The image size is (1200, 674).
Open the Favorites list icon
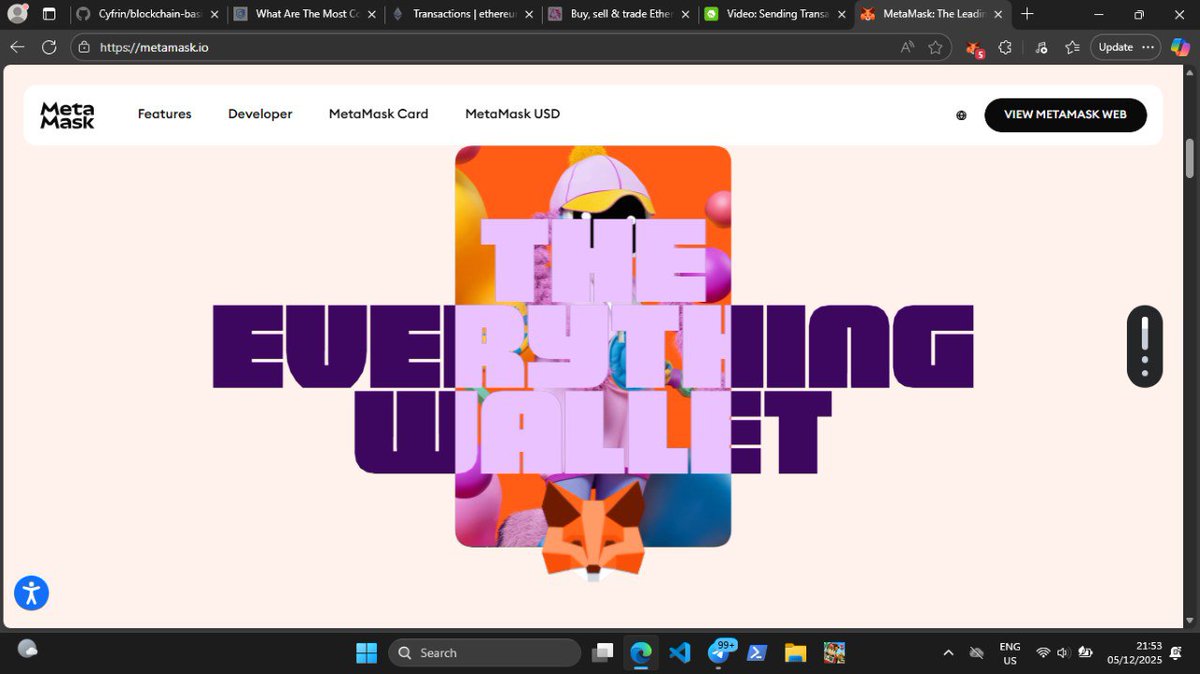point(1072,47)
